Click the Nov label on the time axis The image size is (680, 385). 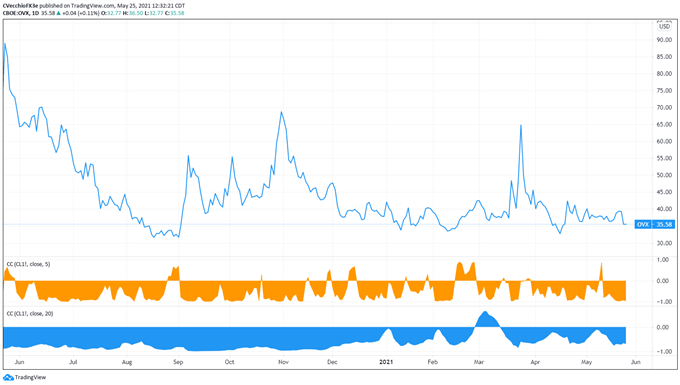[283, 362]
